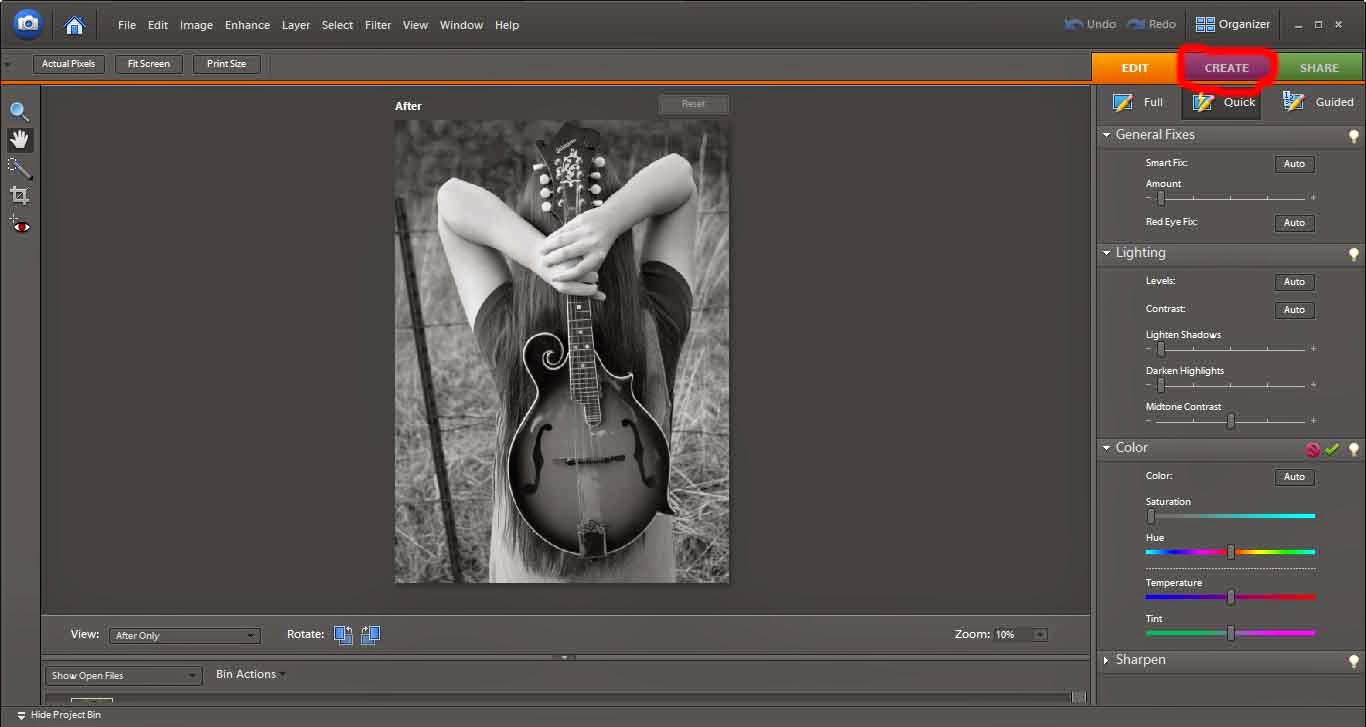Select the Zoom magnifier tool

pyautogui.click(x=19, y=111)
